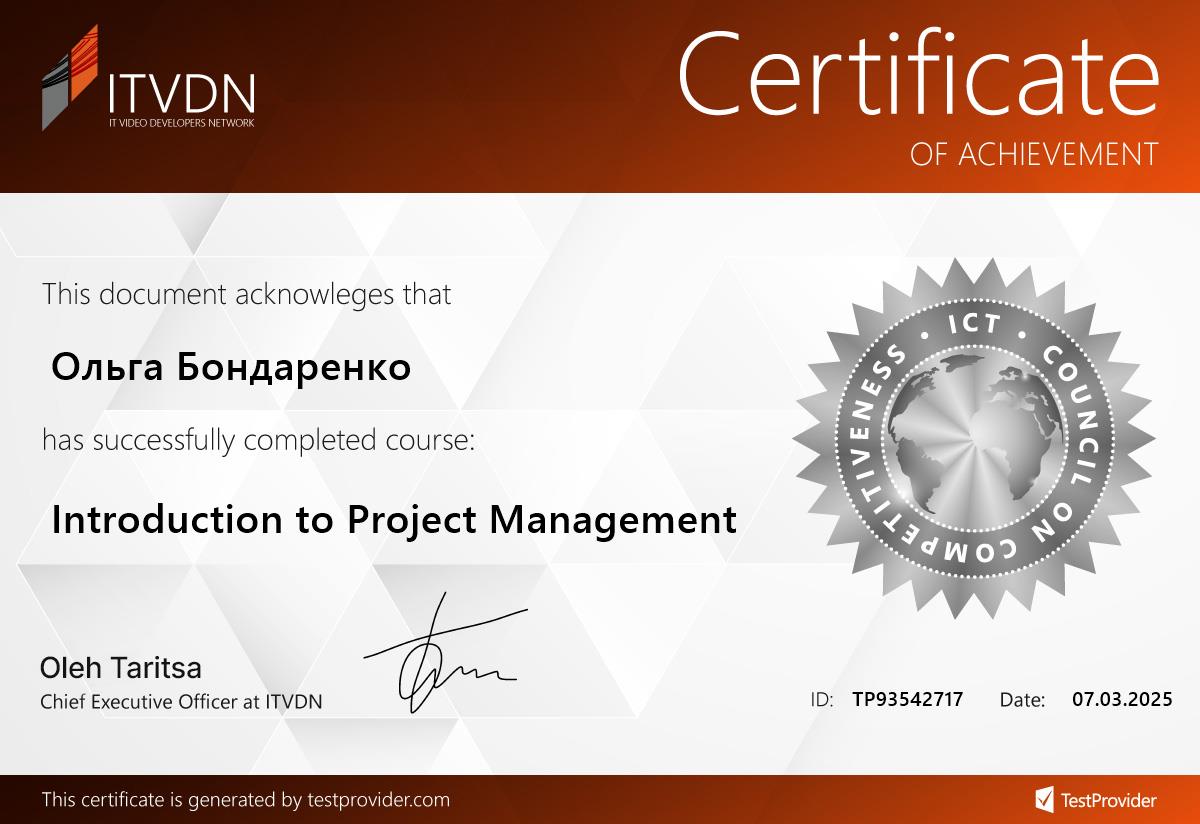Click the signer name Oleh Taritsa
The height and width of the screenshot is (824, 1200).
point(120,668)
